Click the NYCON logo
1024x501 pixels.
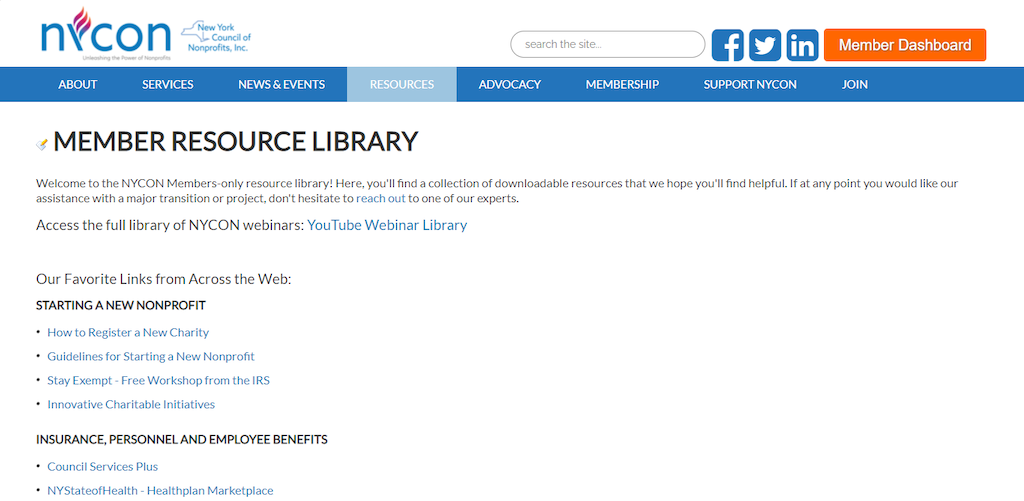pos(106,33)
